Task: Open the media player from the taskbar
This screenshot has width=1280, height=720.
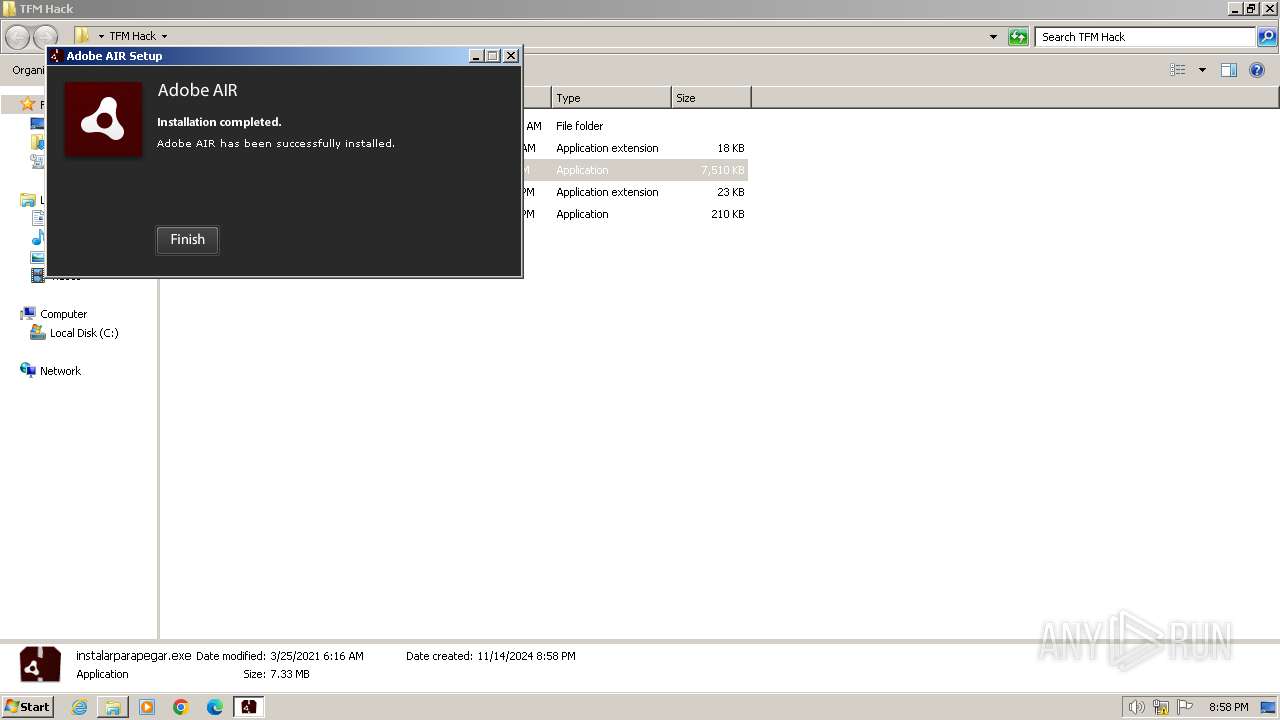Action: [x=147, y=707]
